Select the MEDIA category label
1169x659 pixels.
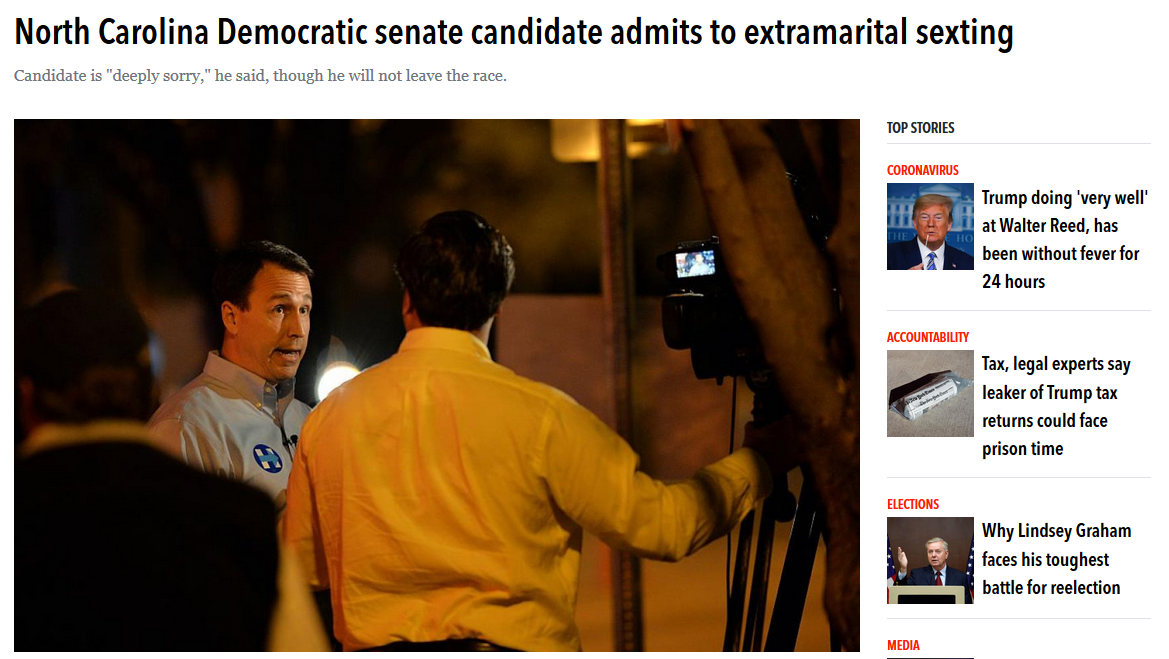pyautogui.click(x=903, y=646)
